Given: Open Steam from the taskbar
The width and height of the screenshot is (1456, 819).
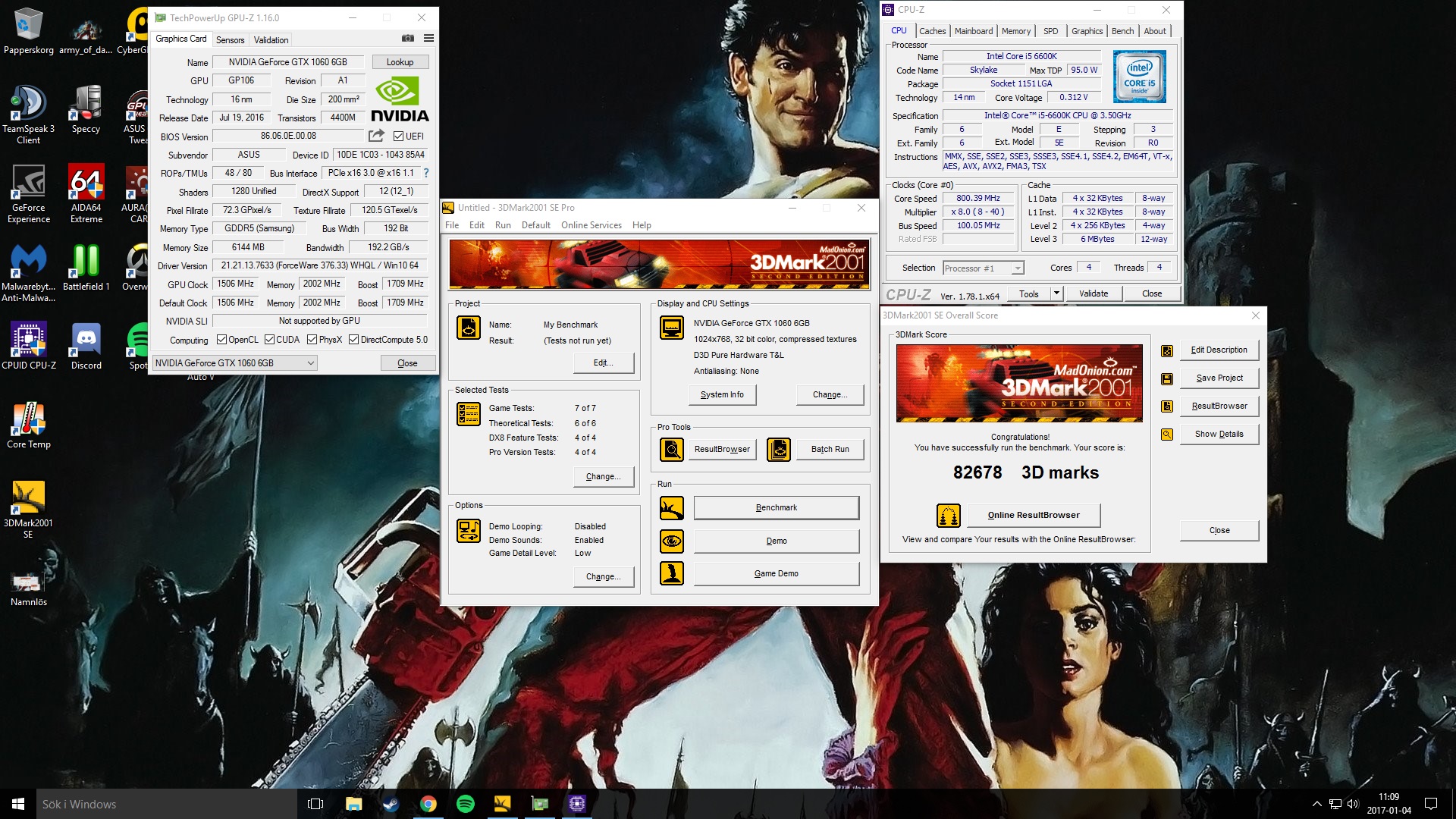Looking at the screenshot, I should 391,804.
